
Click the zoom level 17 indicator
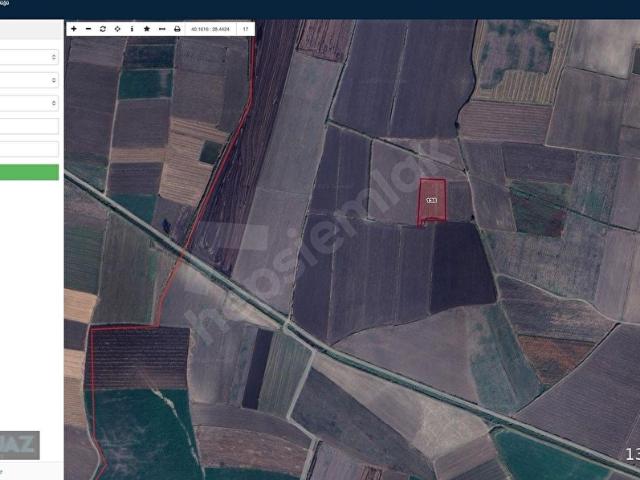point(245,29)
